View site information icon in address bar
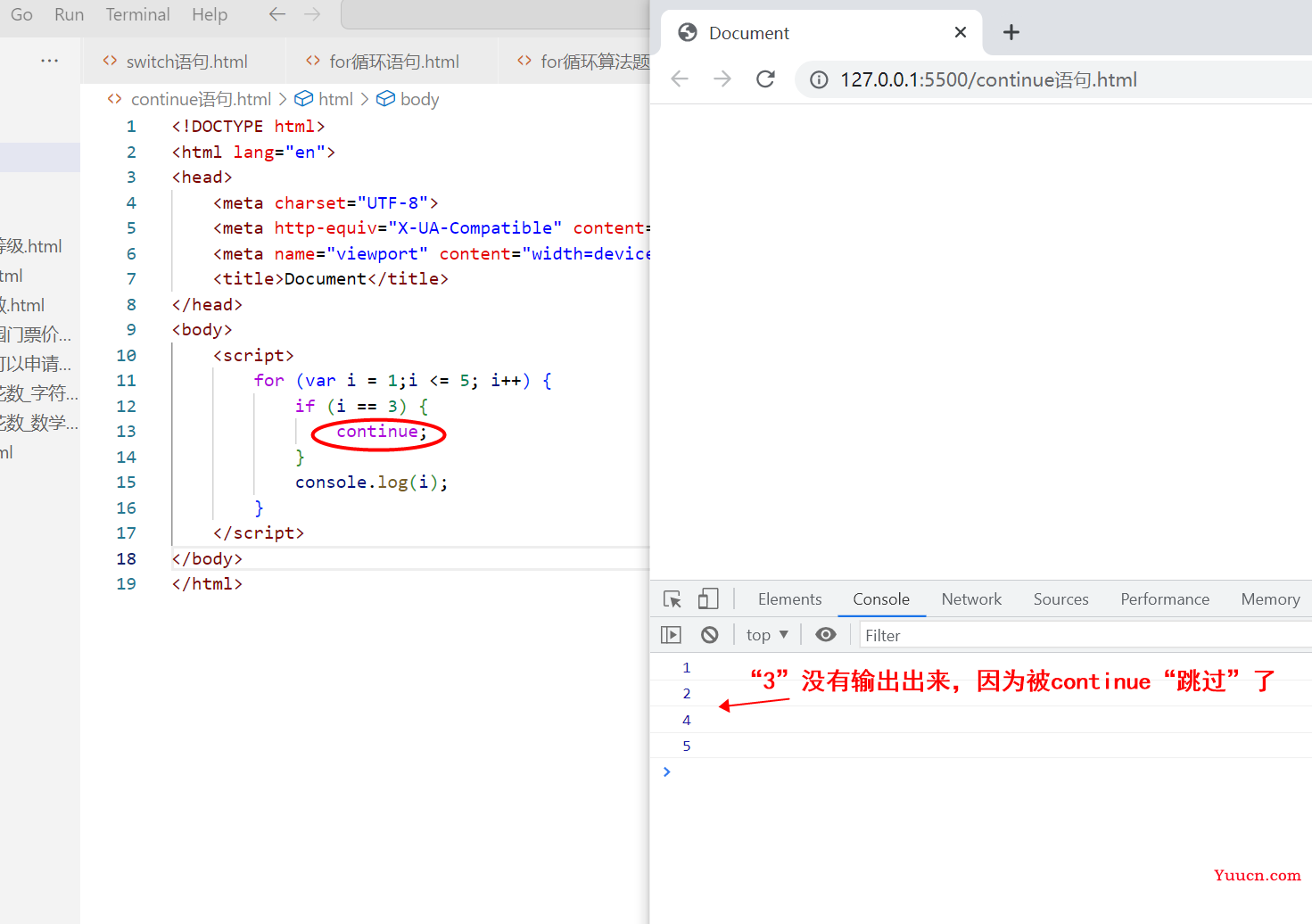The width and height of the screenshot is (1312, 924). click(x=819, y=80)
